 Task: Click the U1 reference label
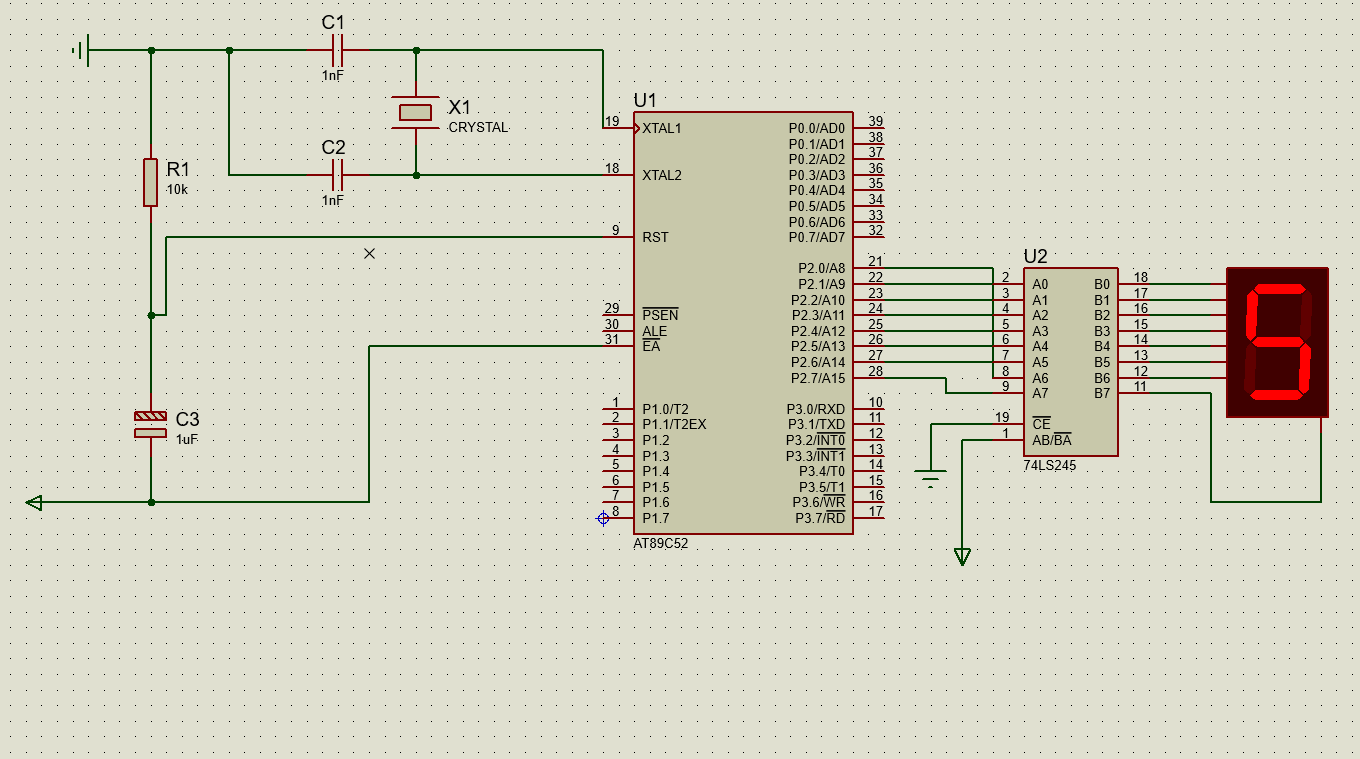(x=646, y=100)
